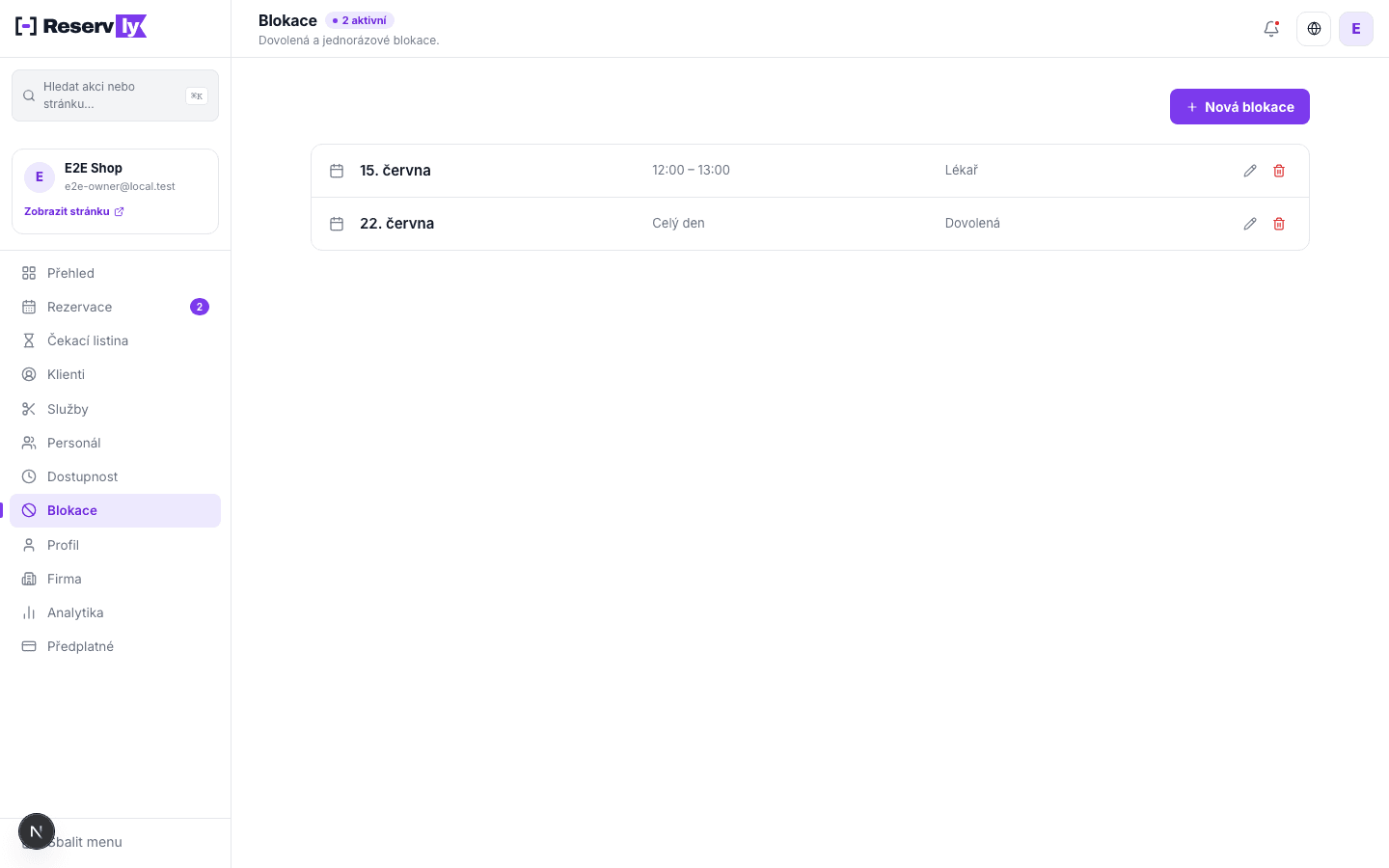
Task: Go to Personál
Action: pos(115,443)
